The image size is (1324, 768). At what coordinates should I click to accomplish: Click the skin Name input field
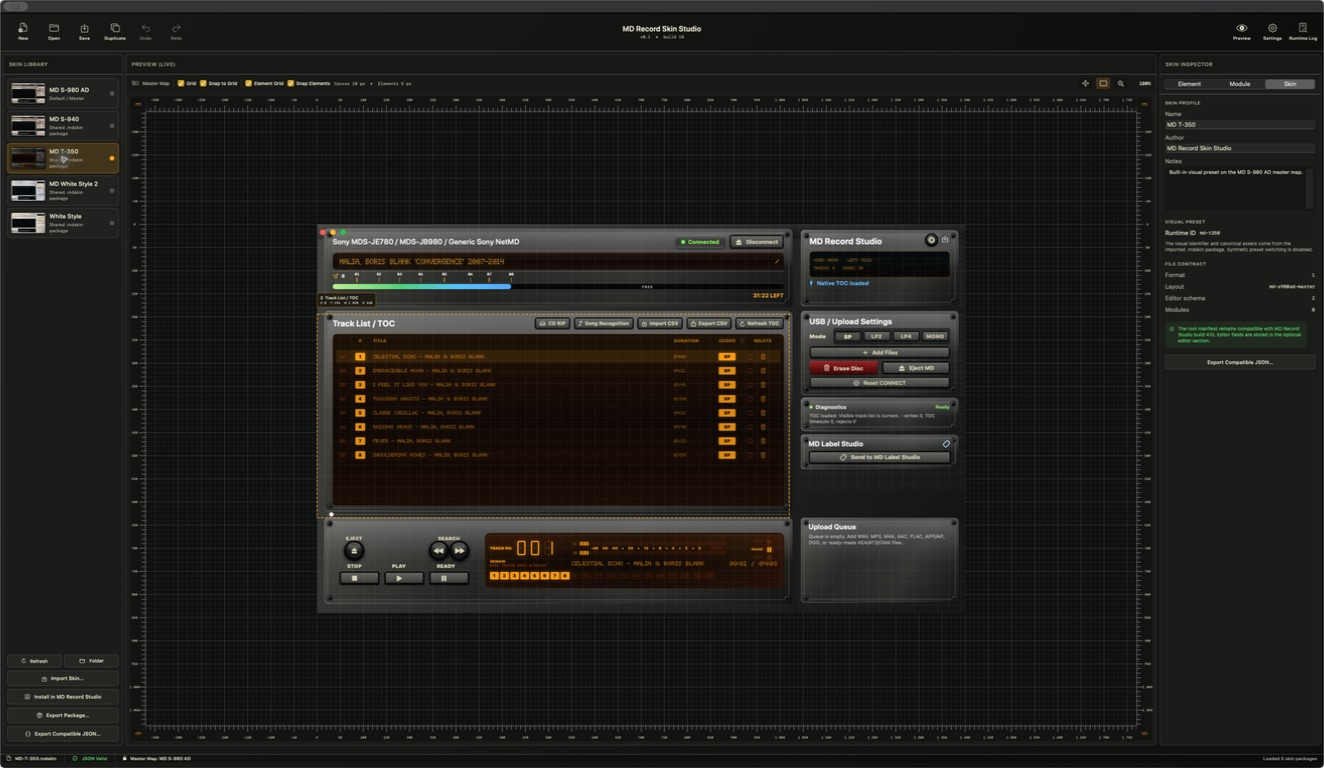1240,125
